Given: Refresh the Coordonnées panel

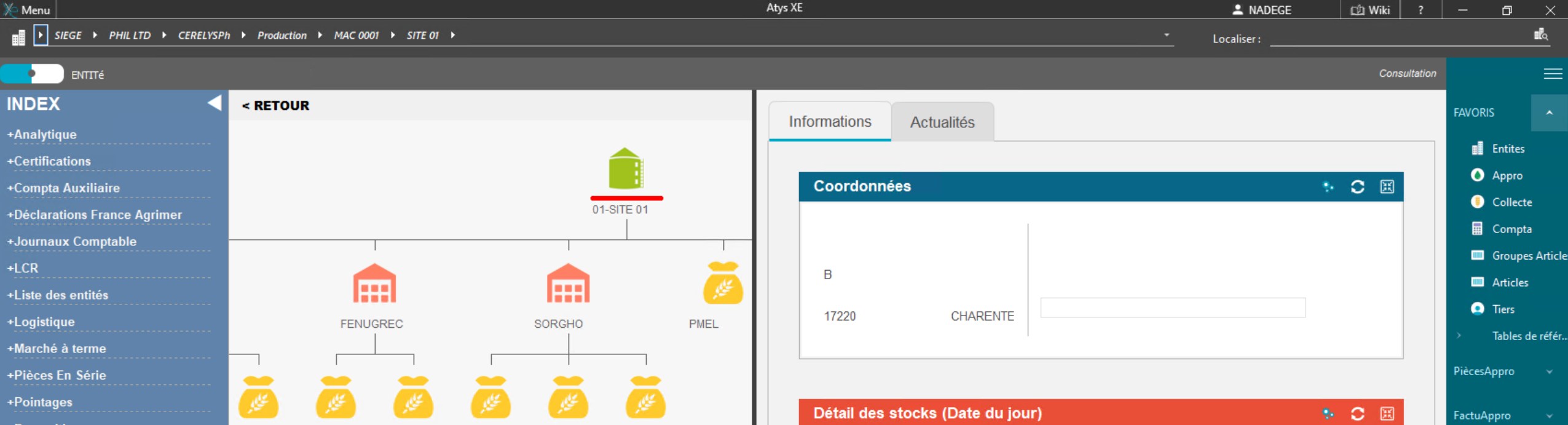Looking at the screenshot, I should coord(1357,186).
